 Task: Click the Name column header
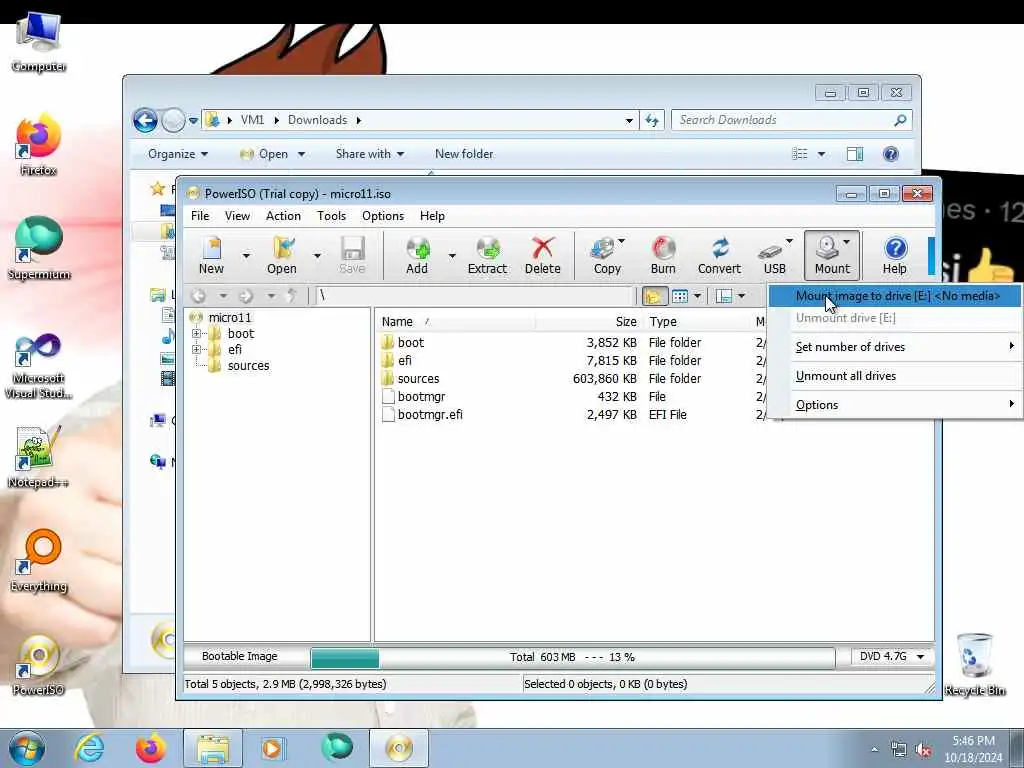click(x=456, y=322)
